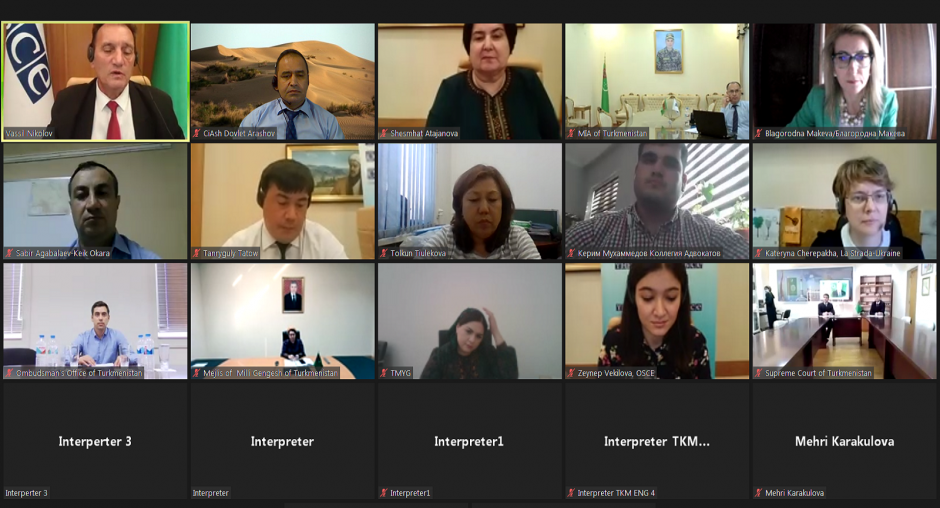The width and height of the screenshot is (940, 508).
Task: Click muted mic icon on Supreme Court tile
Action: pyautogui.click(x=758, y=373)
